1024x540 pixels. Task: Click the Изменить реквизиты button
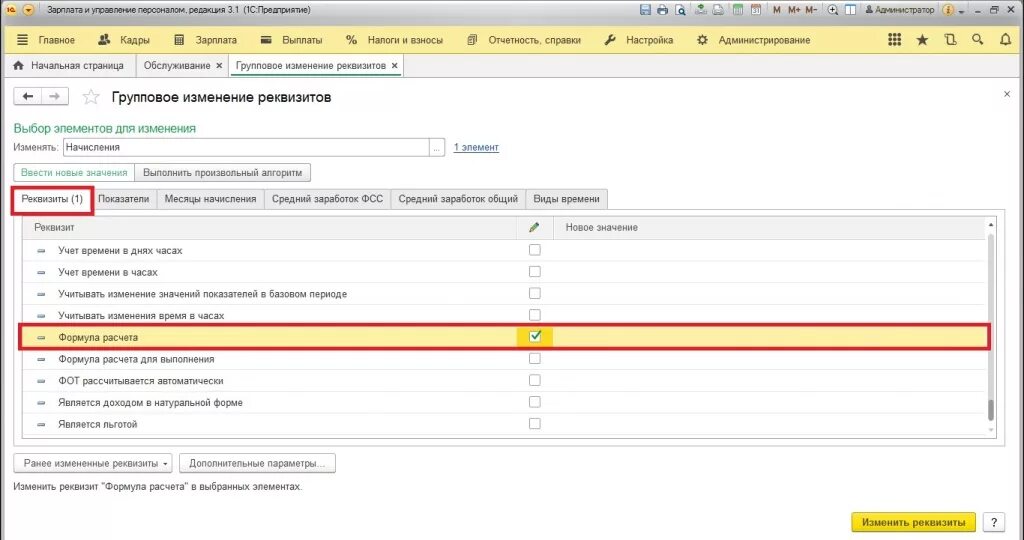(913, 522)
